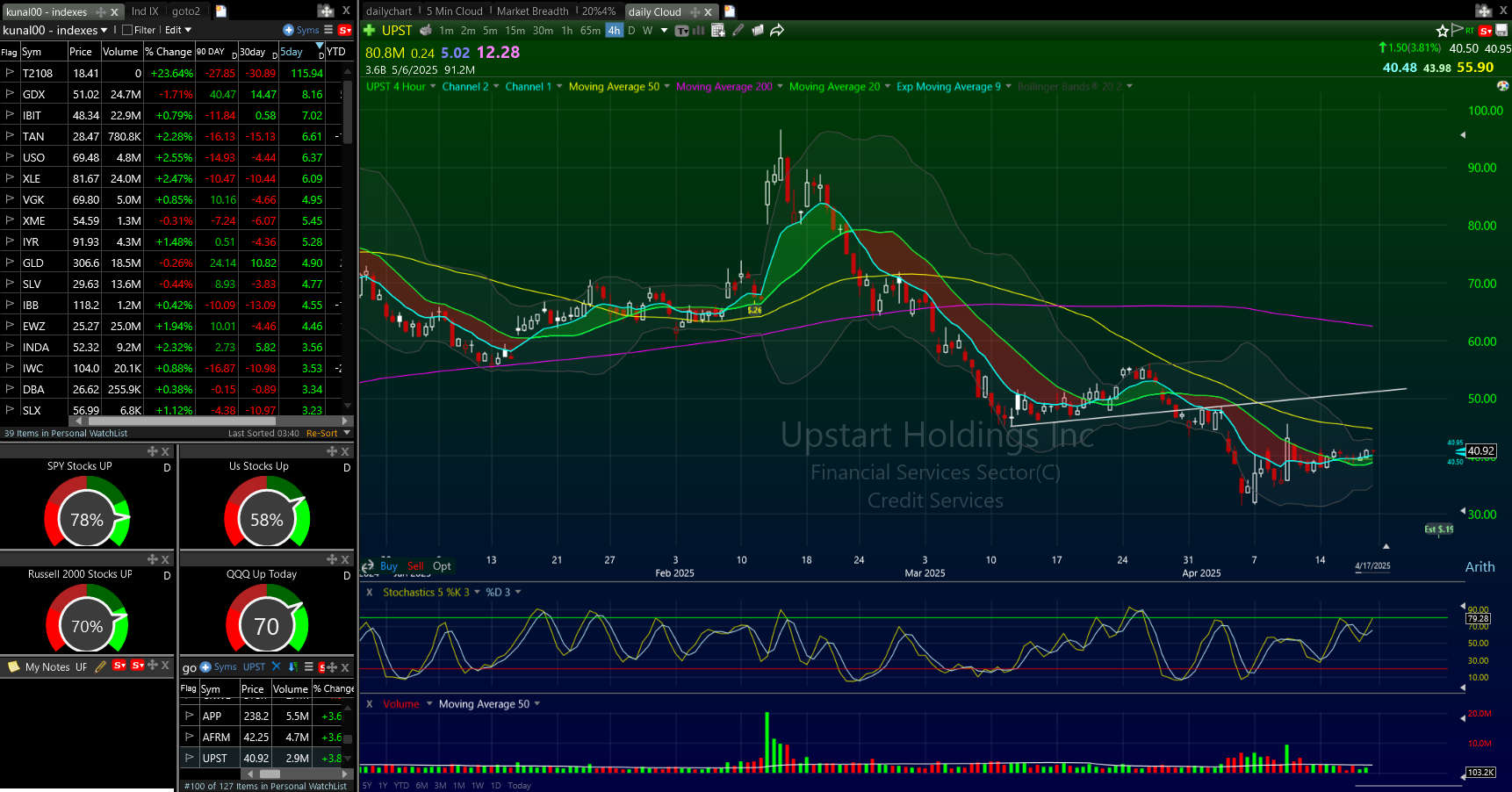Select 1Y range at chart bottom
1512x792 pixels.
[383, 785]
